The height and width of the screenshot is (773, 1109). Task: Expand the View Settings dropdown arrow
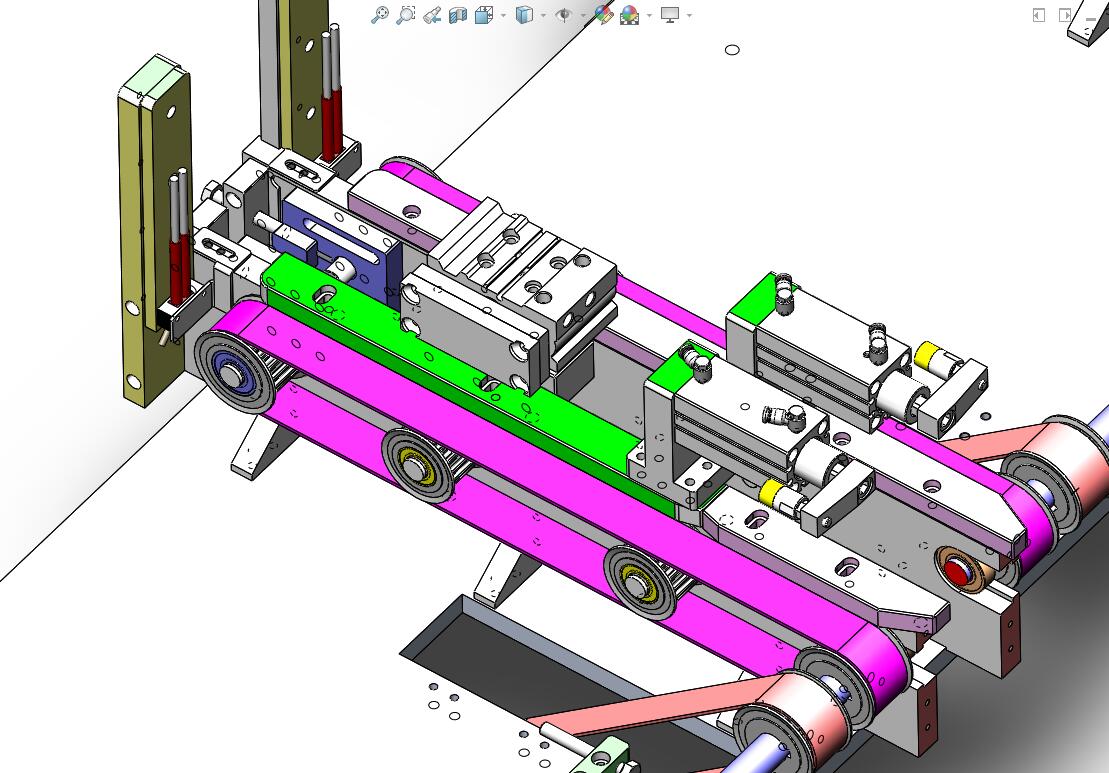click(x=689, y=16)
